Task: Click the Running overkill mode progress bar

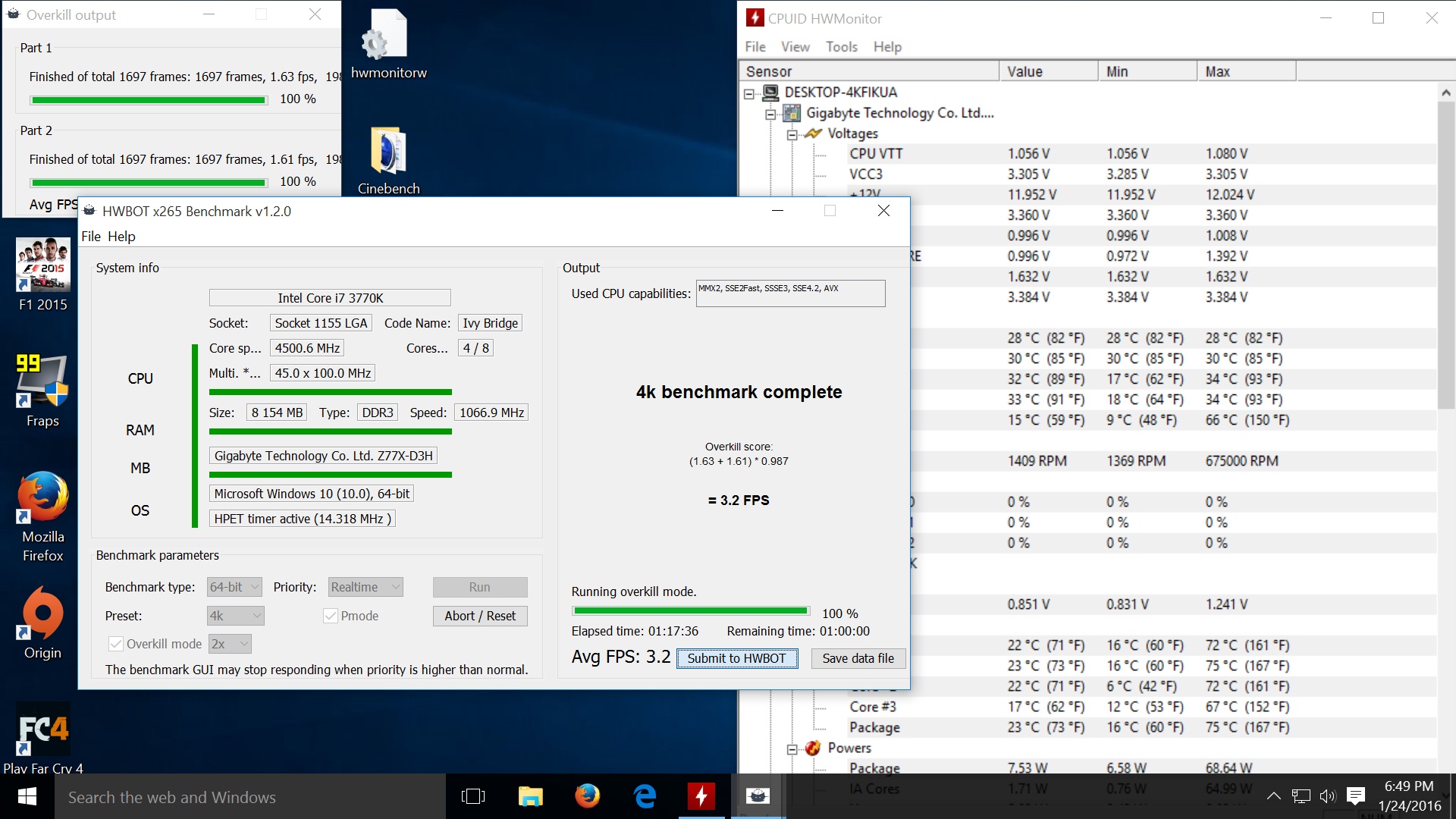Action: 691,610
